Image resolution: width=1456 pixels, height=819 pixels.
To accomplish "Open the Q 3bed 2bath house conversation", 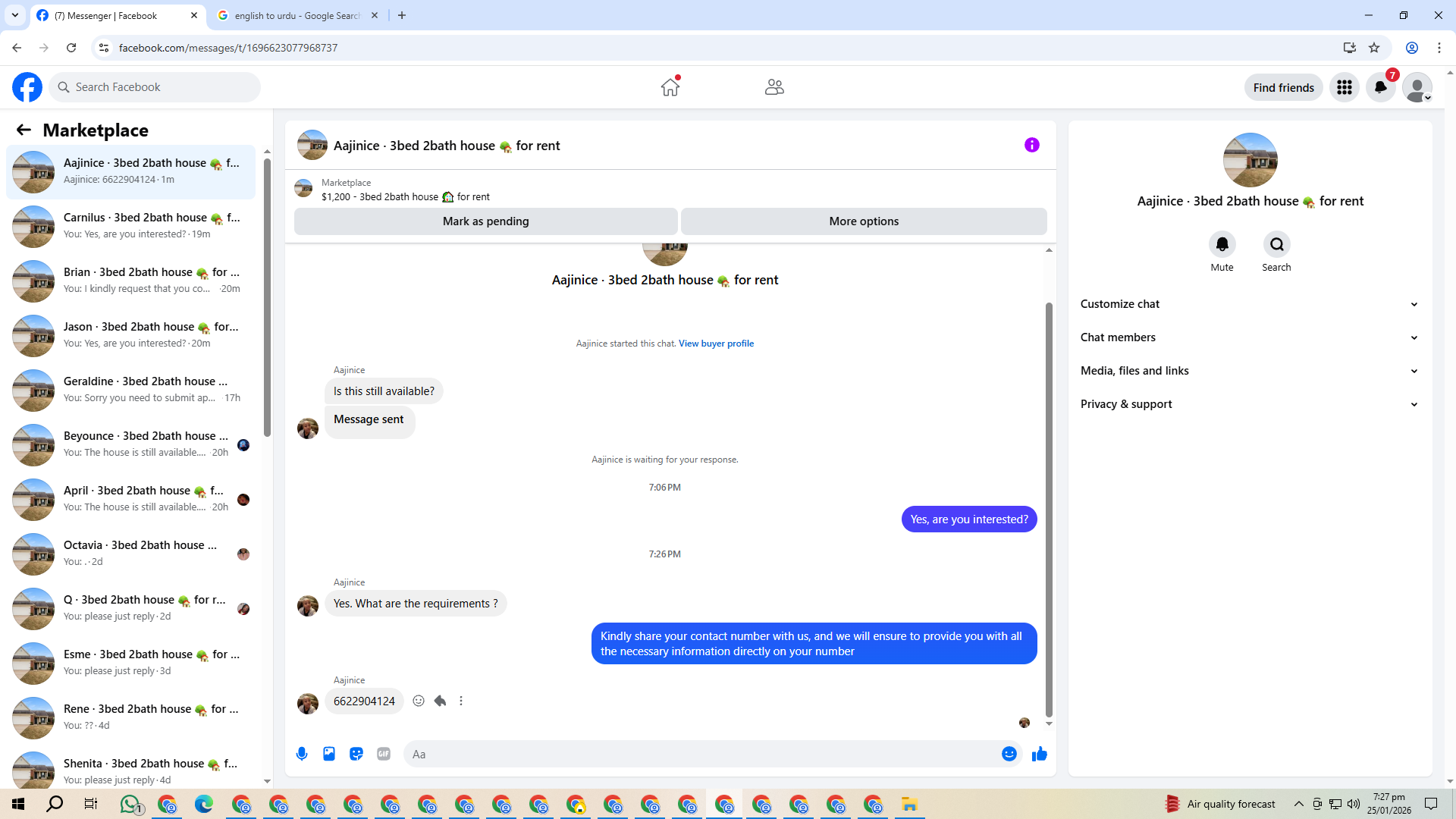I will pyautogui.click(x=130, y=608).
